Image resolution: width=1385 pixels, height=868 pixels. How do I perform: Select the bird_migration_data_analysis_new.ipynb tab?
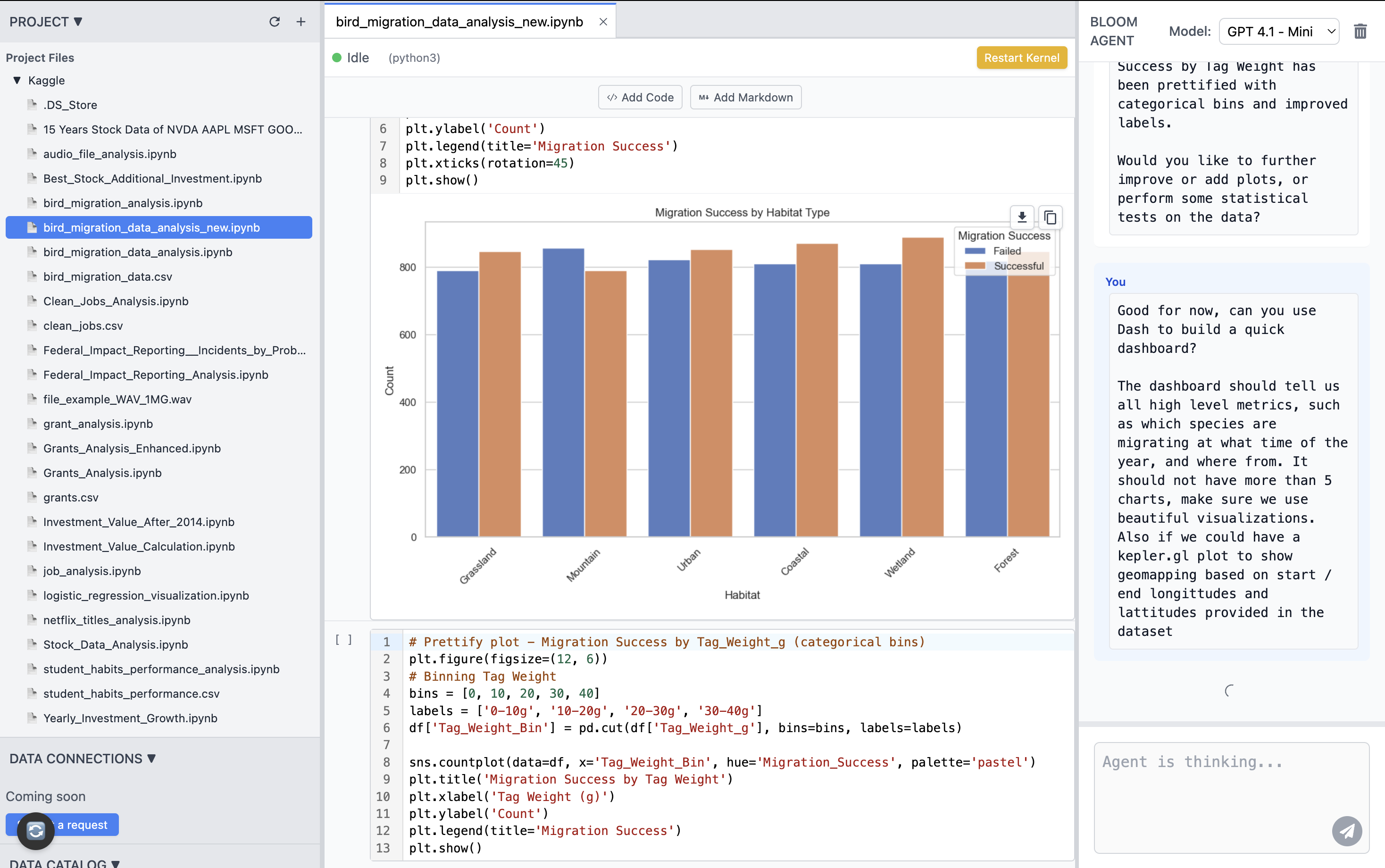pyautogui.click(x=459, y=22)
